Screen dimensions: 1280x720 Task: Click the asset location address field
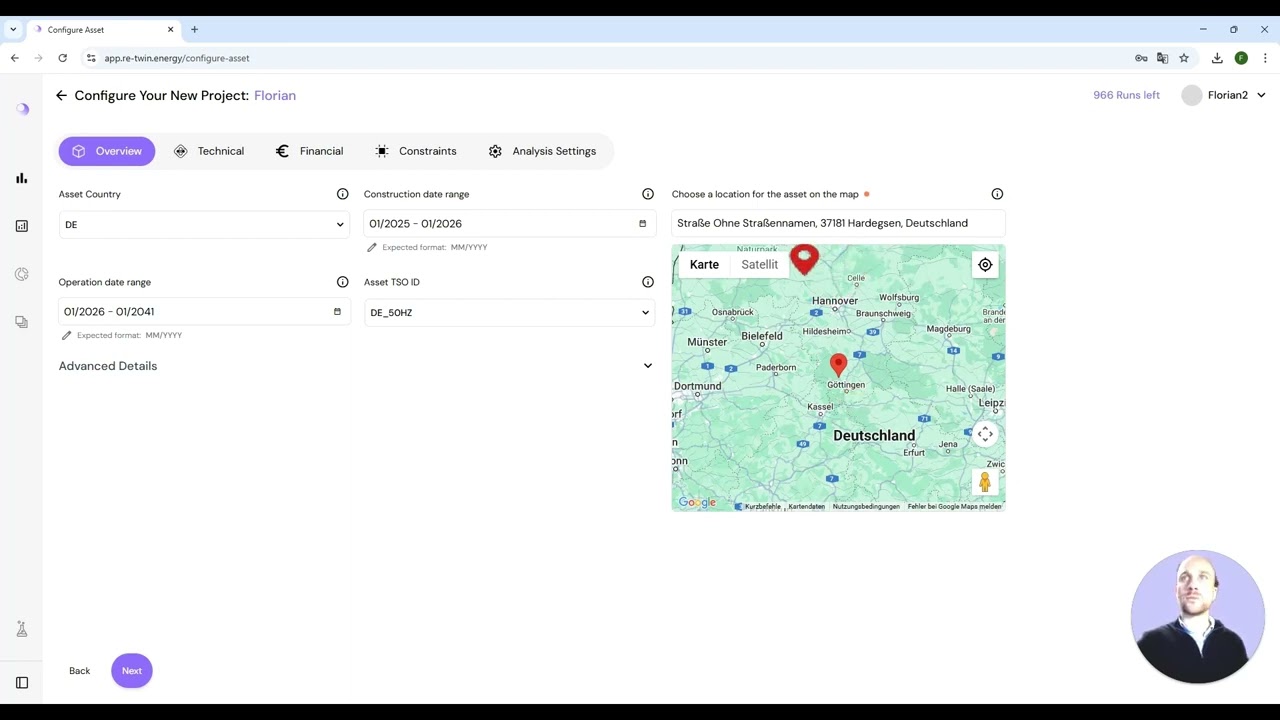click(838, 223)
